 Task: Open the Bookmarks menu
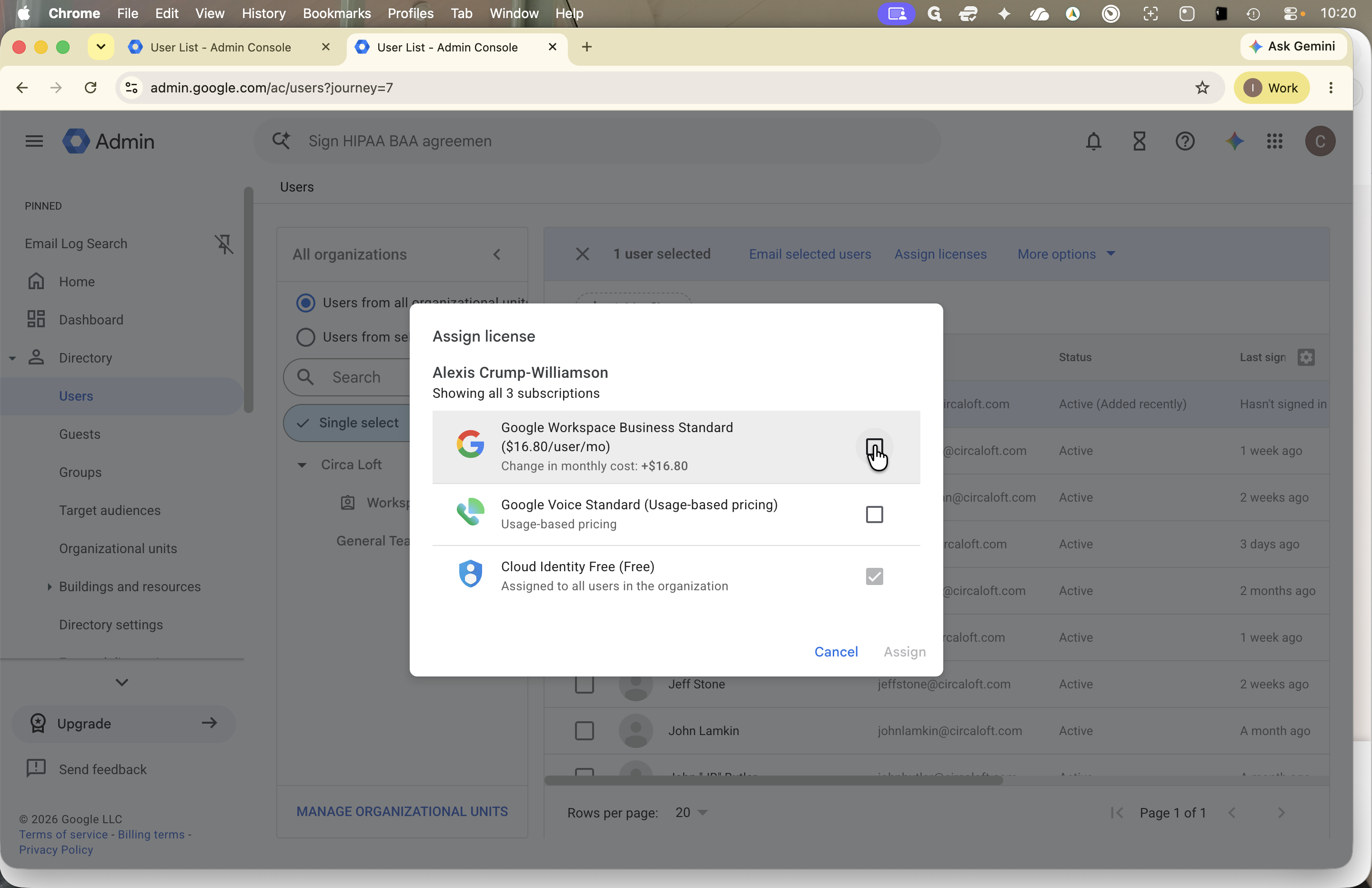[x=337, y=13]
